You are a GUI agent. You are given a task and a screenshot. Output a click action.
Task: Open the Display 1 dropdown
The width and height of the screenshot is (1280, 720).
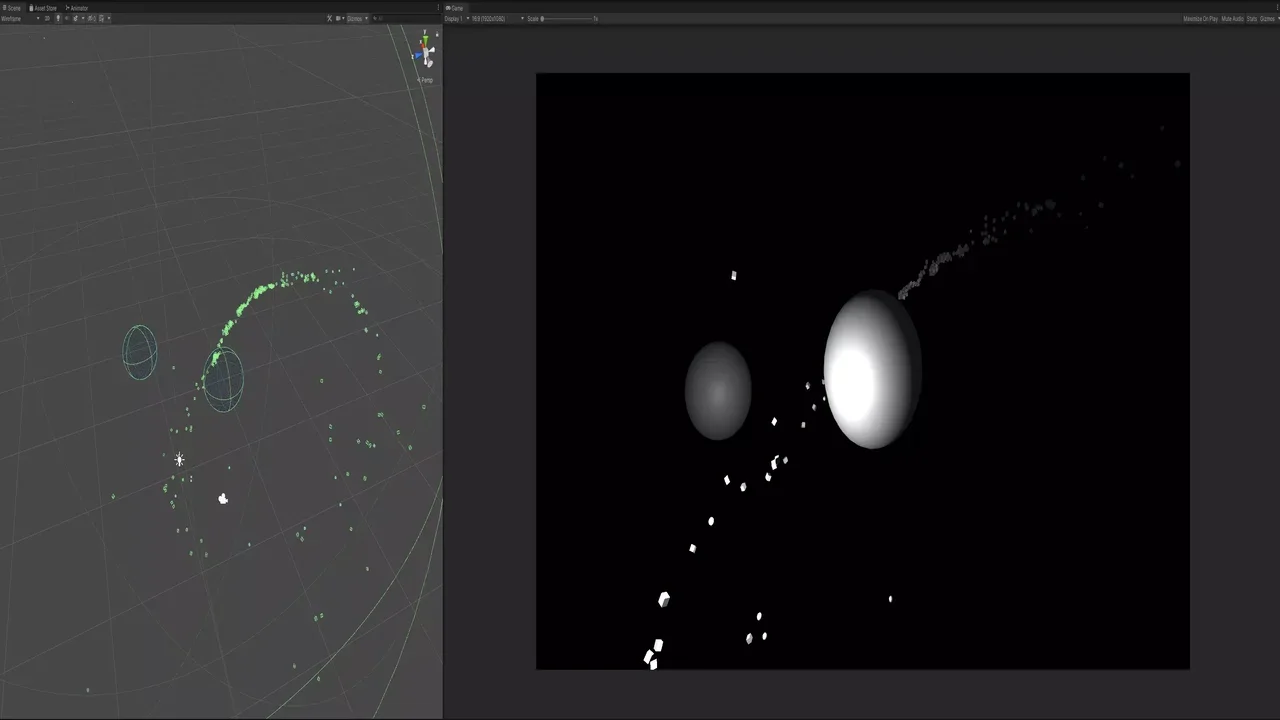tap(458, 19)
